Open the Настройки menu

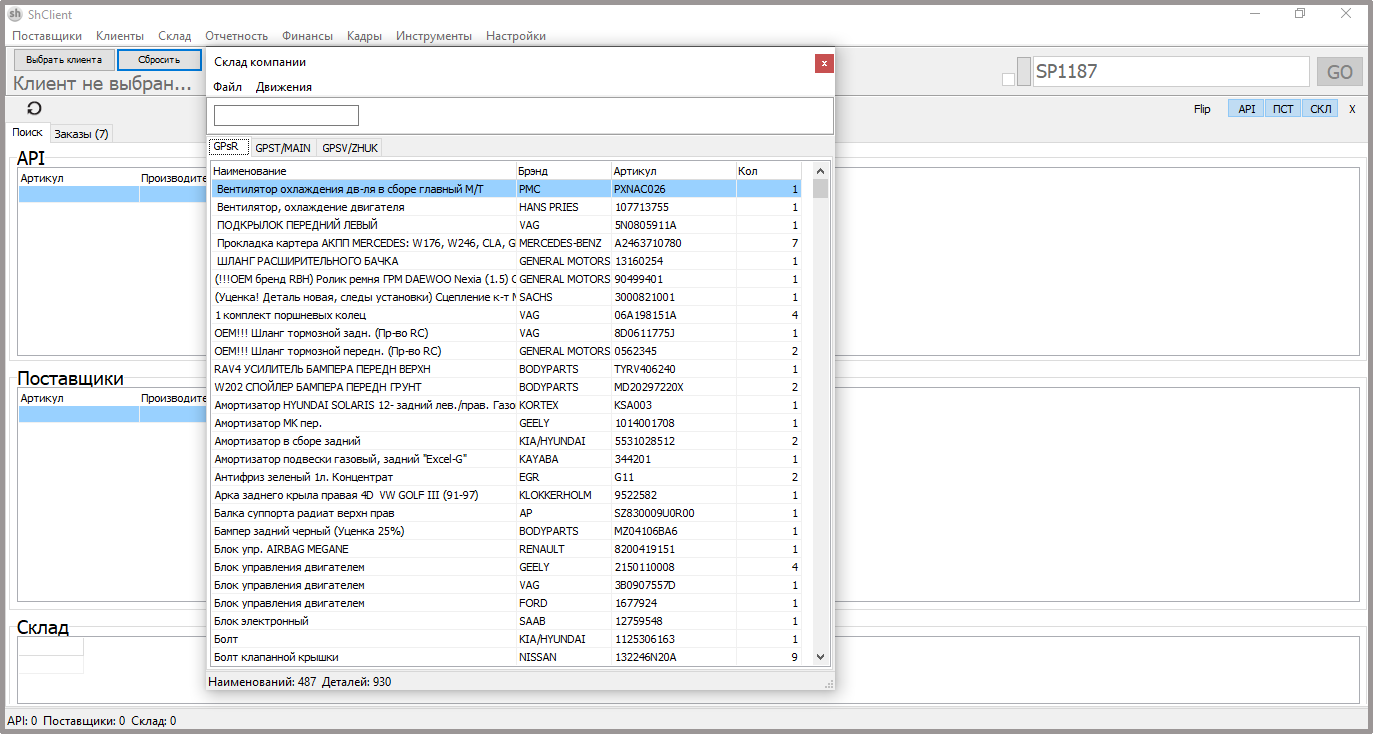pyautogui.click(x=516, y=36)
